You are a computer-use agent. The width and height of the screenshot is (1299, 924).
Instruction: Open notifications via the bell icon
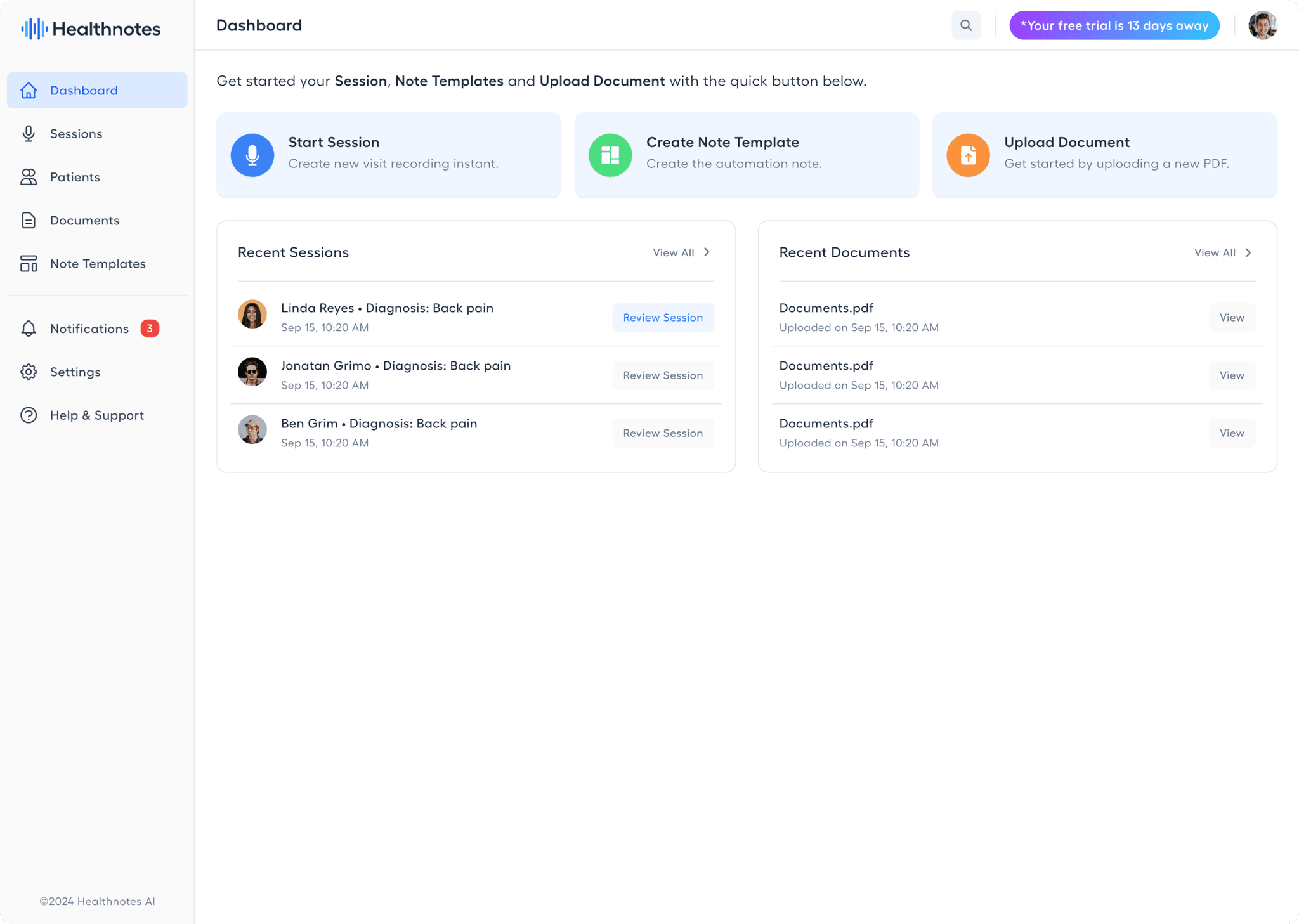[29, 329]
